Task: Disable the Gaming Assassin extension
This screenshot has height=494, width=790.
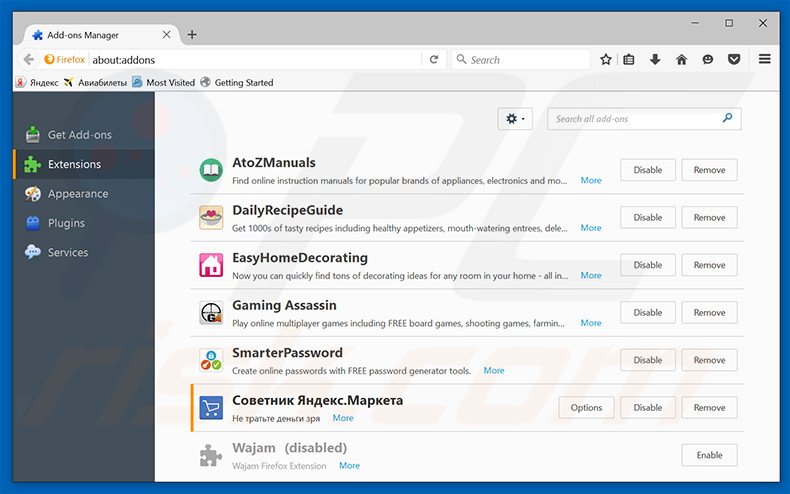Action: tap(648, 313)
